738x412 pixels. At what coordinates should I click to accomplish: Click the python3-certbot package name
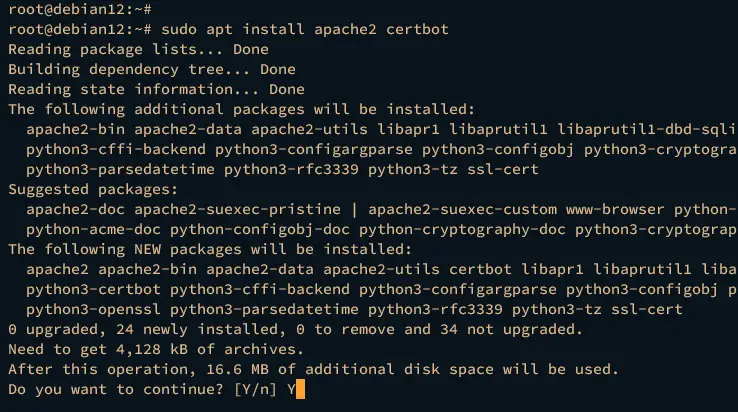[93, 289]
